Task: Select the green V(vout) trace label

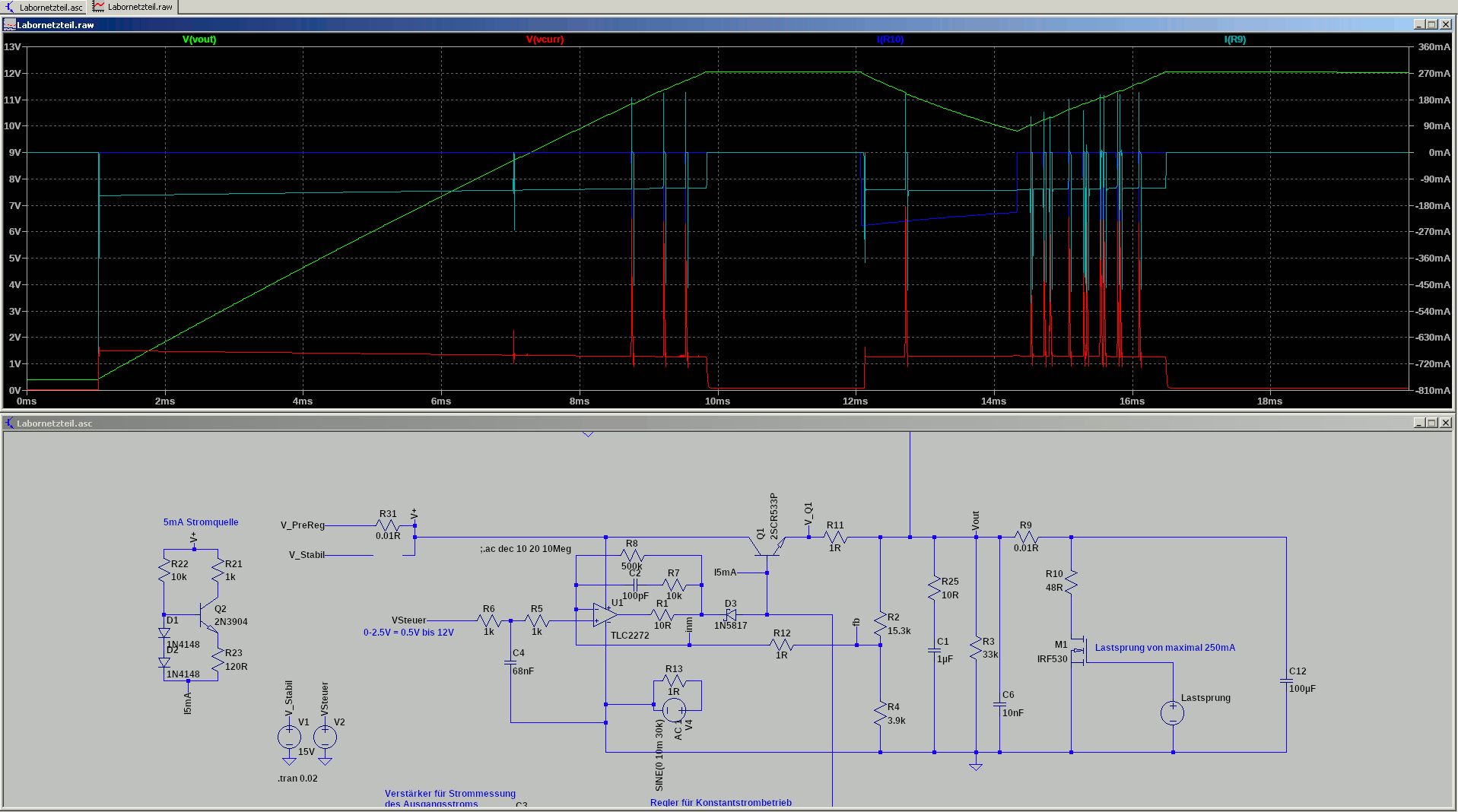Action: [x=199, y=40]
